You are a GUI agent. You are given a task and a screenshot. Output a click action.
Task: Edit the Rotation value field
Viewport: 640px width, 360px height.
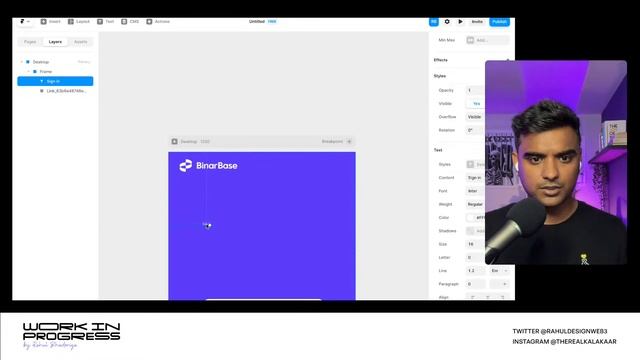(x=474, y=130)
